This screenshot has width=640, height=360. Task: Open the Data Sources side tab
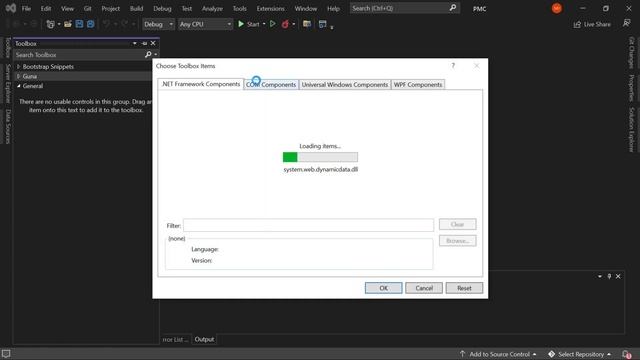(8, 127)
